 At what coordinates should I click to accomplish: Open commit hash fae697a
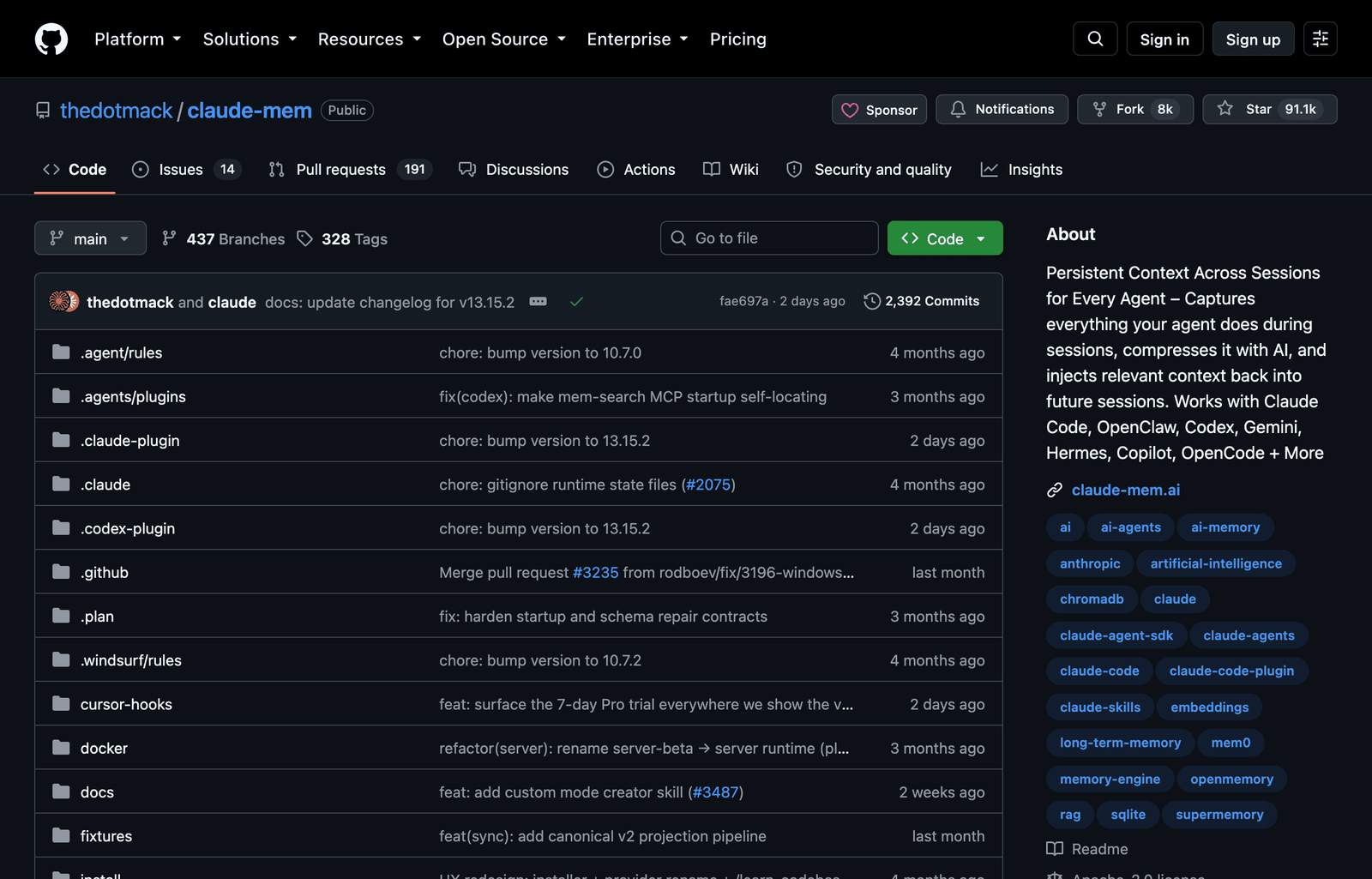[x=743, y=301]
